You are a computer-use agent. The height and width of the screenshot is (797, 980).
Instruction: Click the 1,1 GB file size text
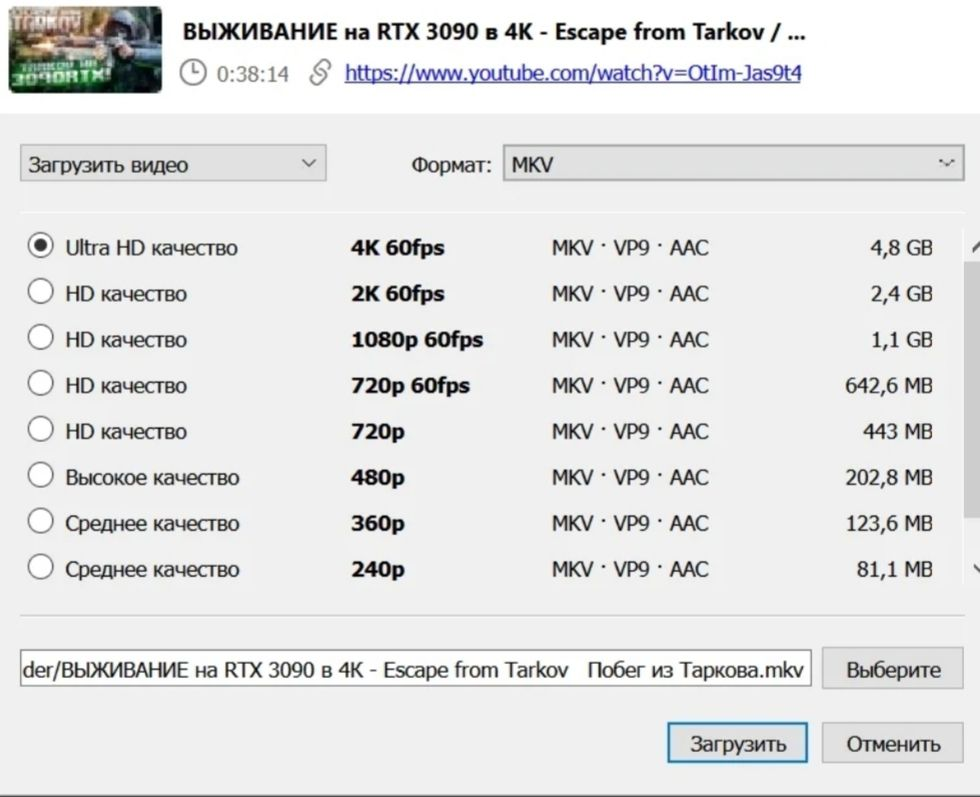(x=901, y=339)
